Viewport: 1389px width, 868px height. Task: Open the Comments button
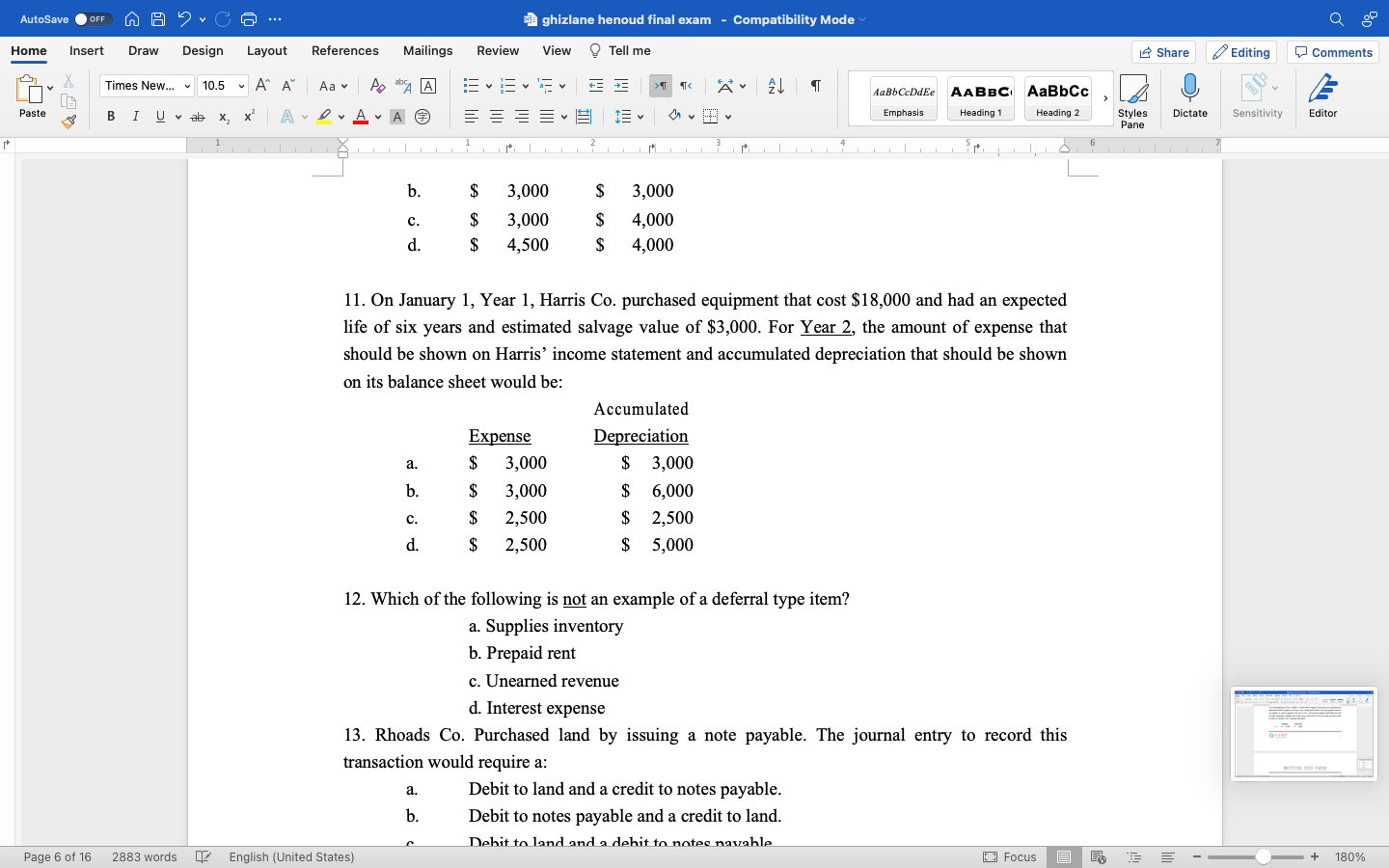pos(1334,52)
